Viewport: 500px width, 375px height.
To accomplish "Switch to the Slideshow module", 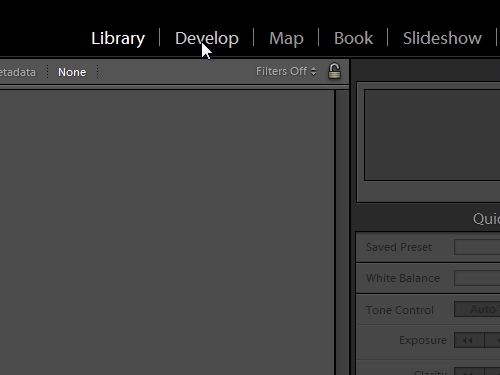I will (x=442, y=38).
